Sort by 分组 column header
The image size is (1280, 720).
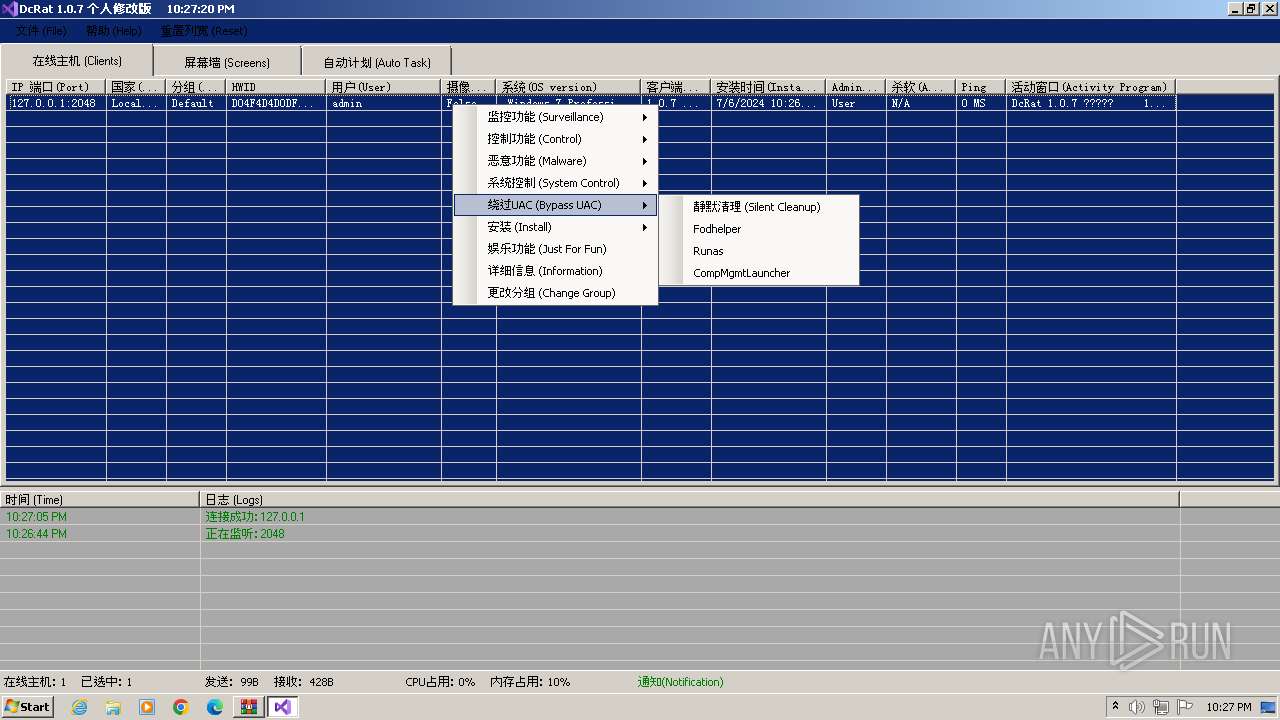pos(196,87)
